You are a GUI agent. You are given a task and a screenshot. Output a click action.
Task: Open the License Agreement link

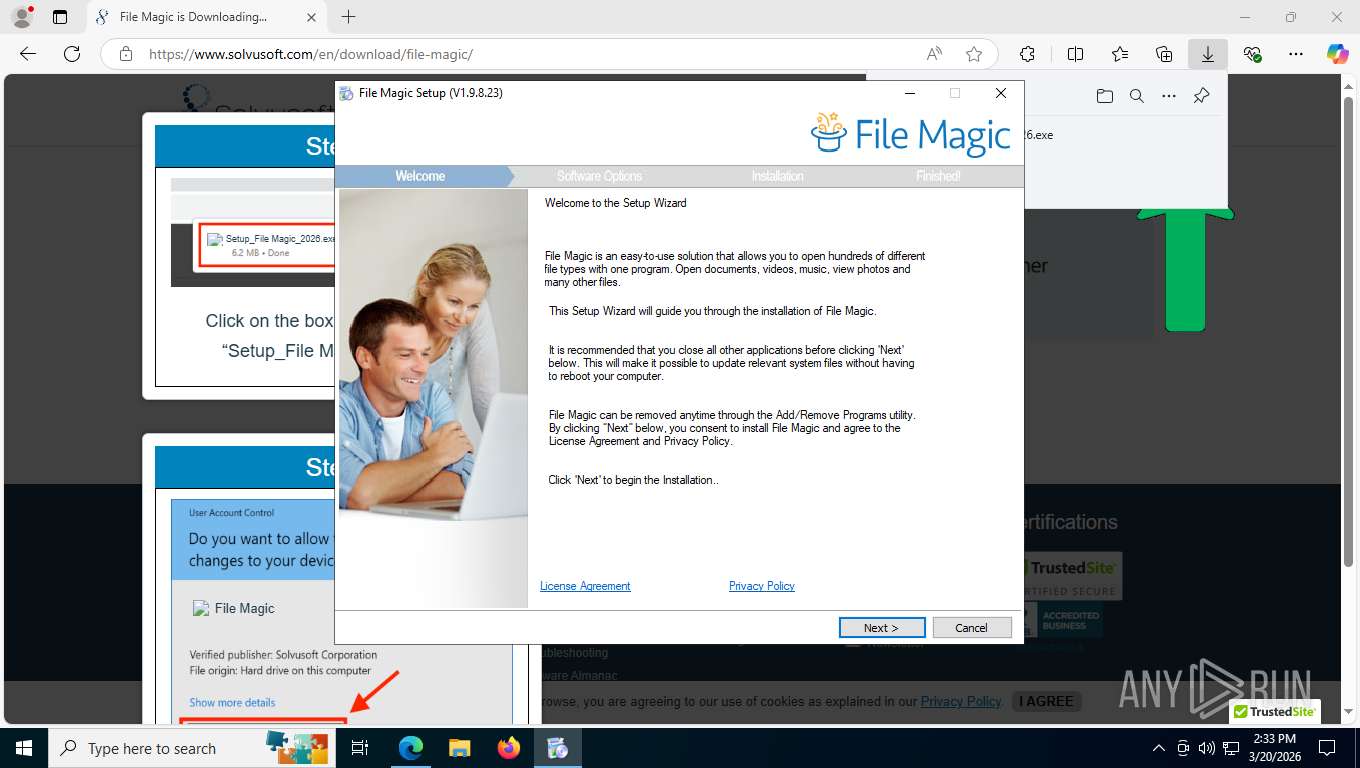point(585,586)
